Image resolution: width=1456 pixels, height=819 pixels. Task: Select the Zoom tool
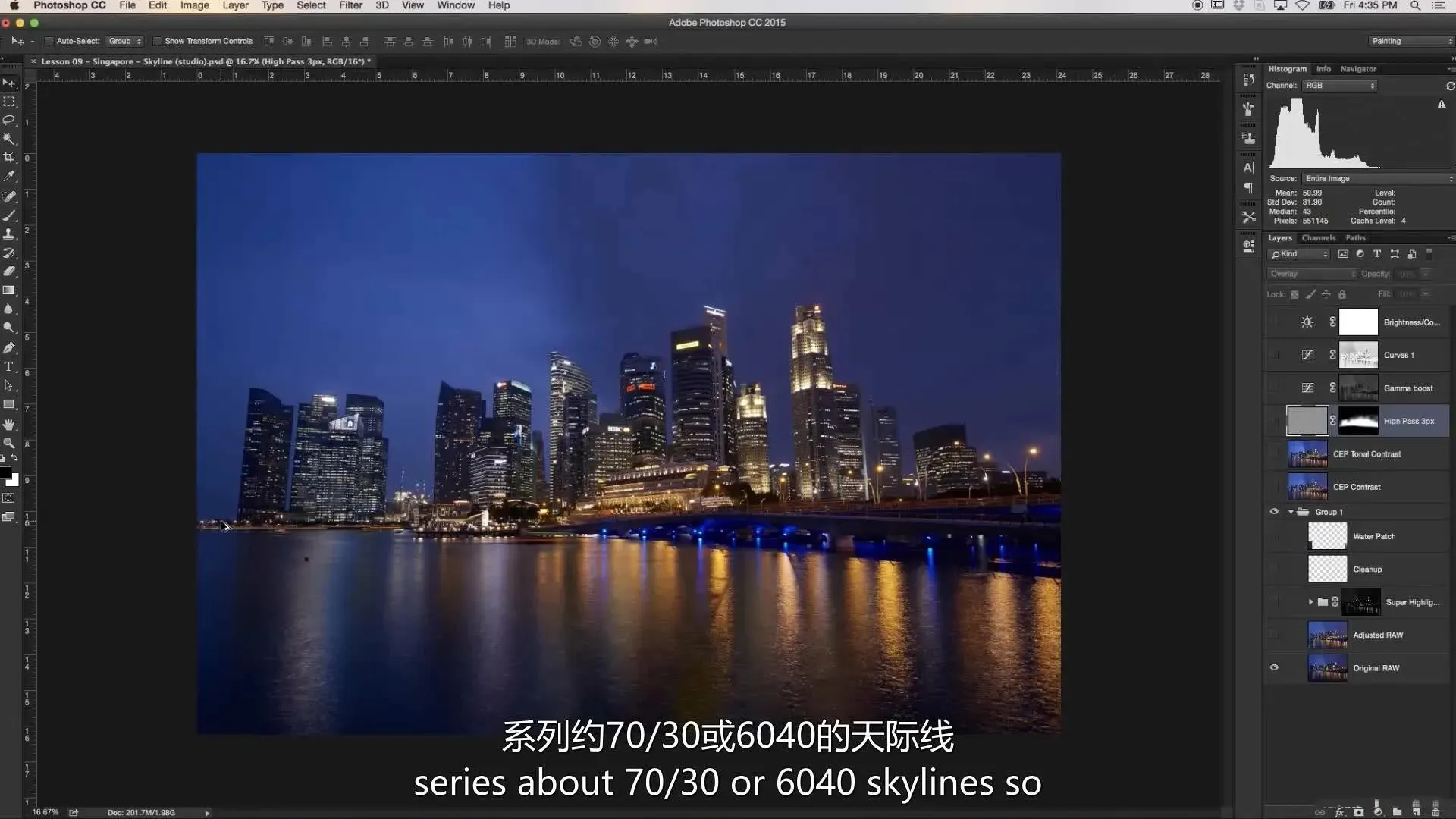pos(9,443)
